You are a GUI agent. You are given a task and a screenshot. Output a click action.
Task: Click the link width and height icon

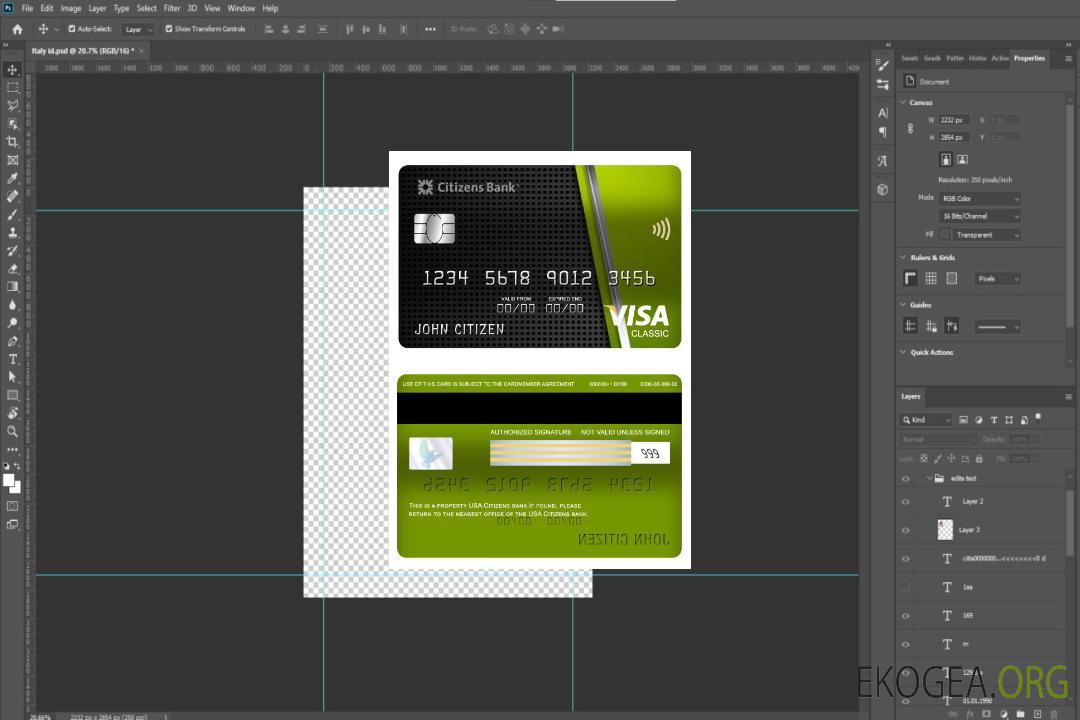click(x=910, y=129)
